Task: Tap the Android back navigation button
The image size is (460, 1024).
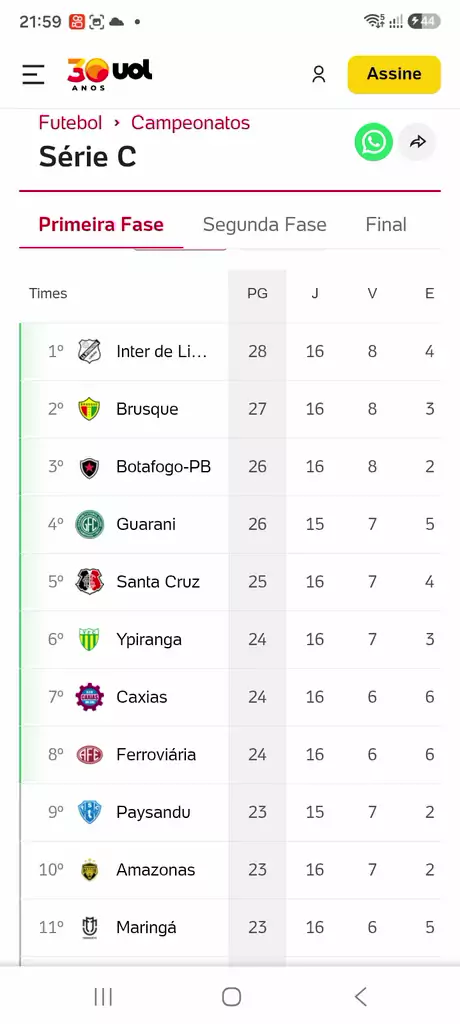Action: tap(360, 997)
